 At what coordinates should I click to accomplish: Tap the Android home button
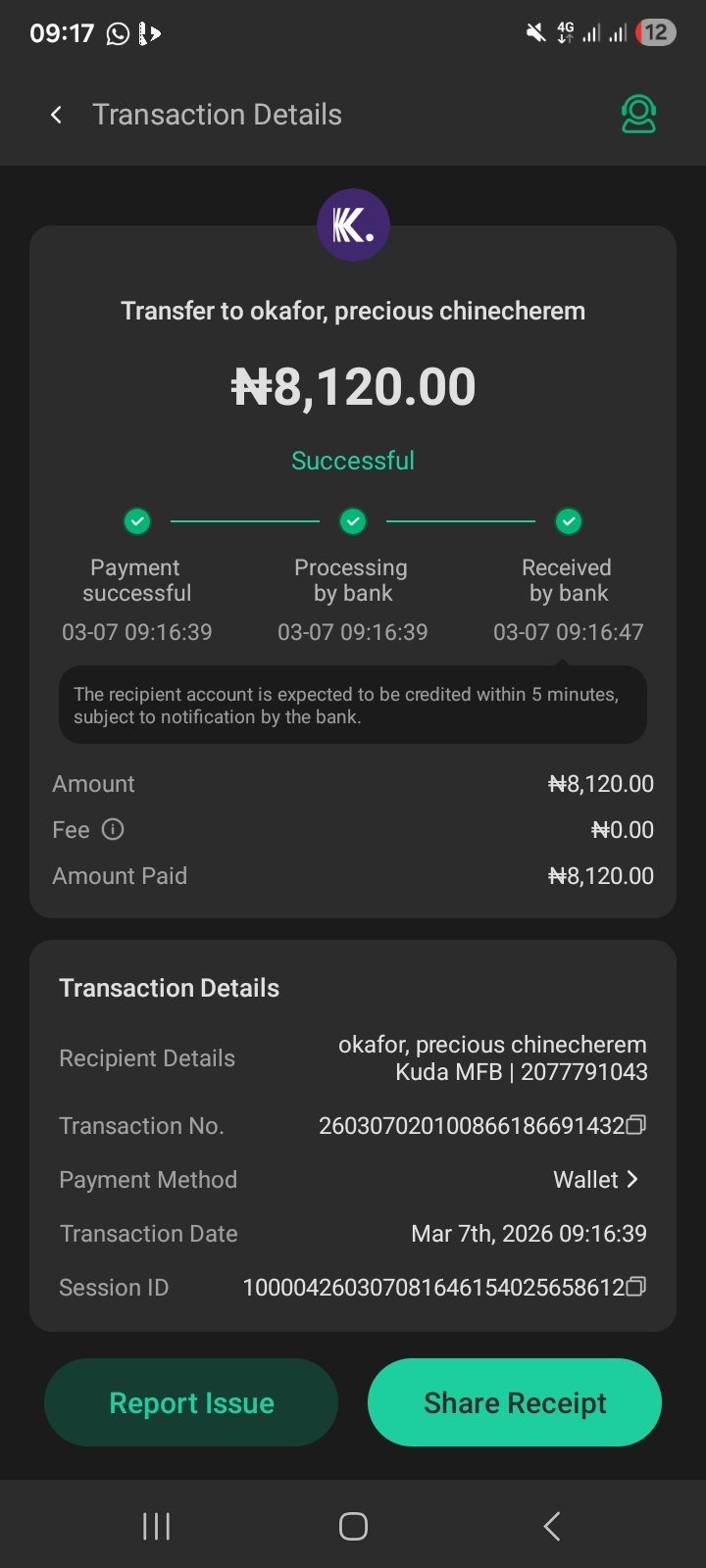353,1526
